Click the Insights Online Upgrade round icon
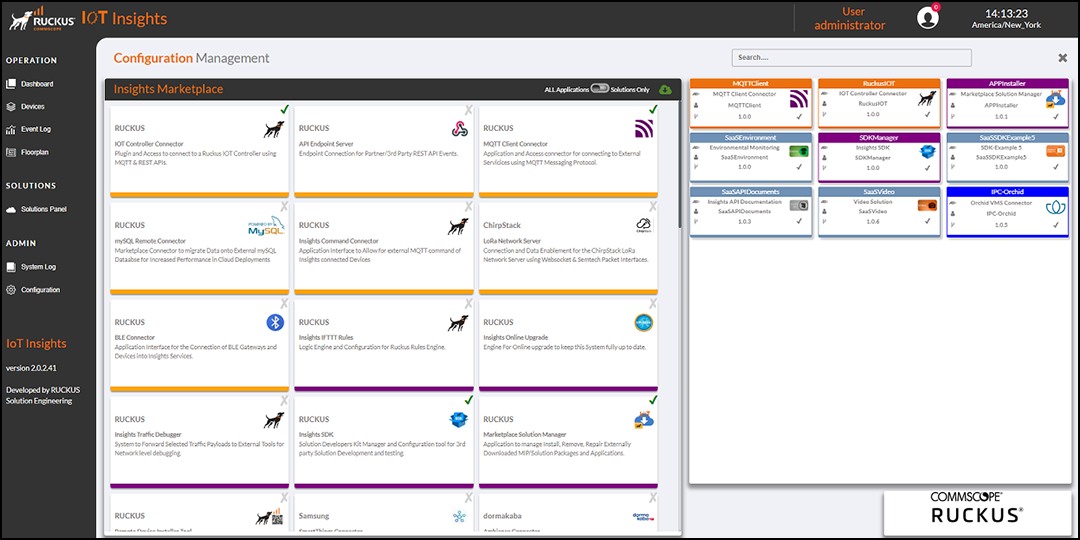This screenshot has width=1080, height=540. click(644, 322)
